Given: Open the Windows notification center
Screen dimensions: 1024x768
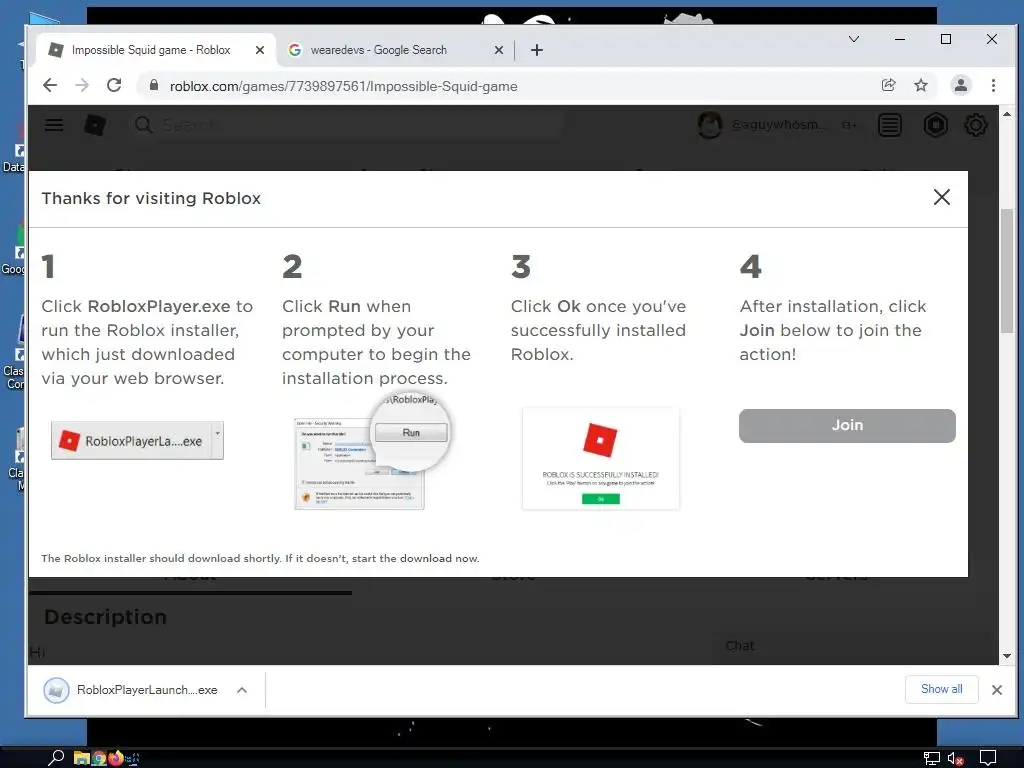Looking at the screenshot, I should [x=988, y=758].
